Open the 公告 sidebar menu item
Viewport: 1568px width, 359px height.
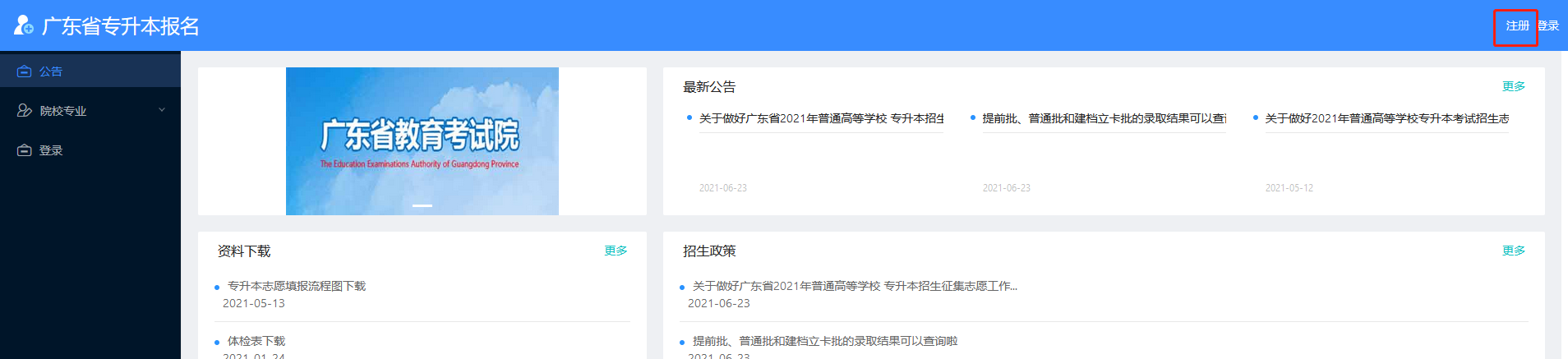[90, 71]
